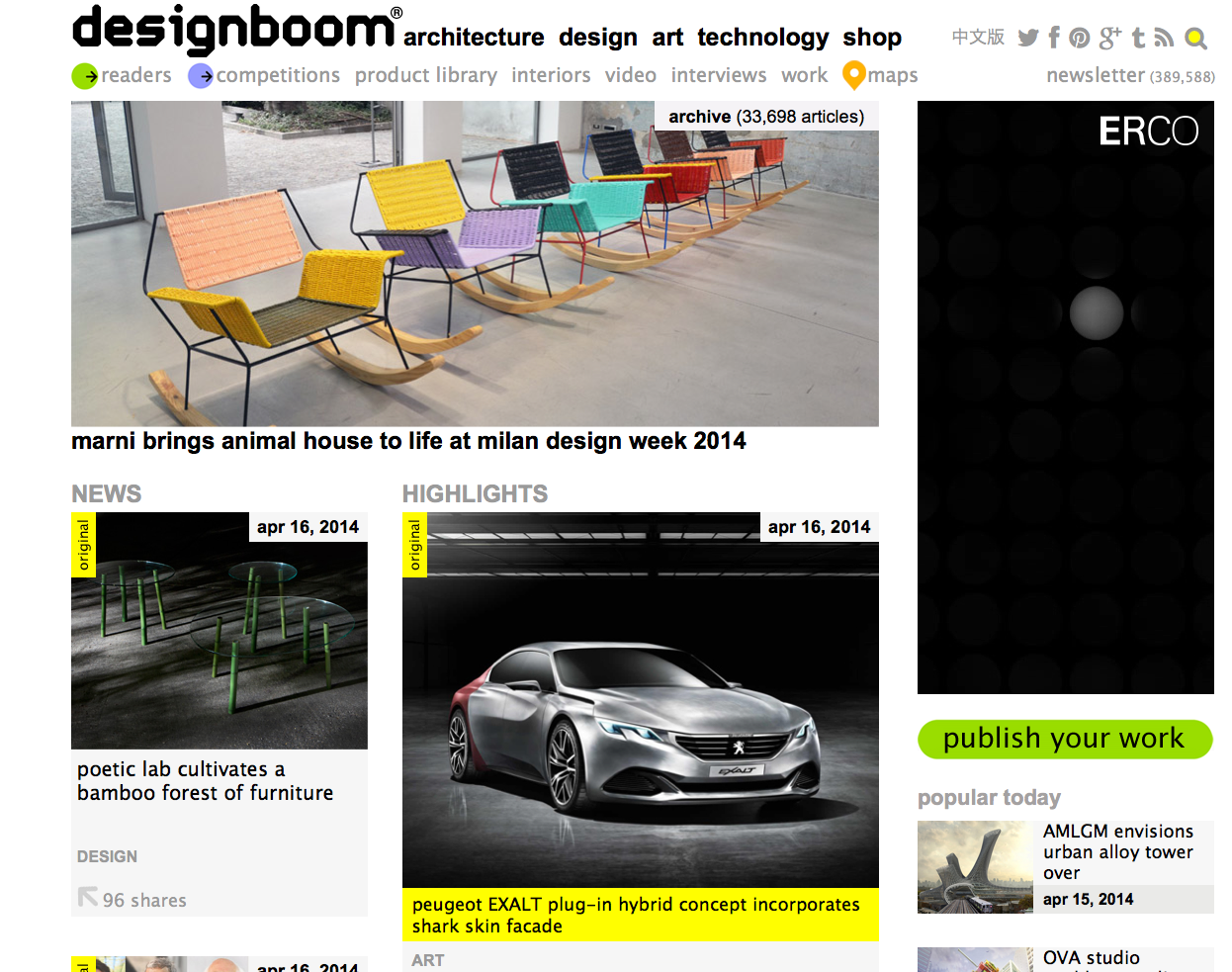
Task: Click the purple competitions arrow icon
Action: [201, 75]
